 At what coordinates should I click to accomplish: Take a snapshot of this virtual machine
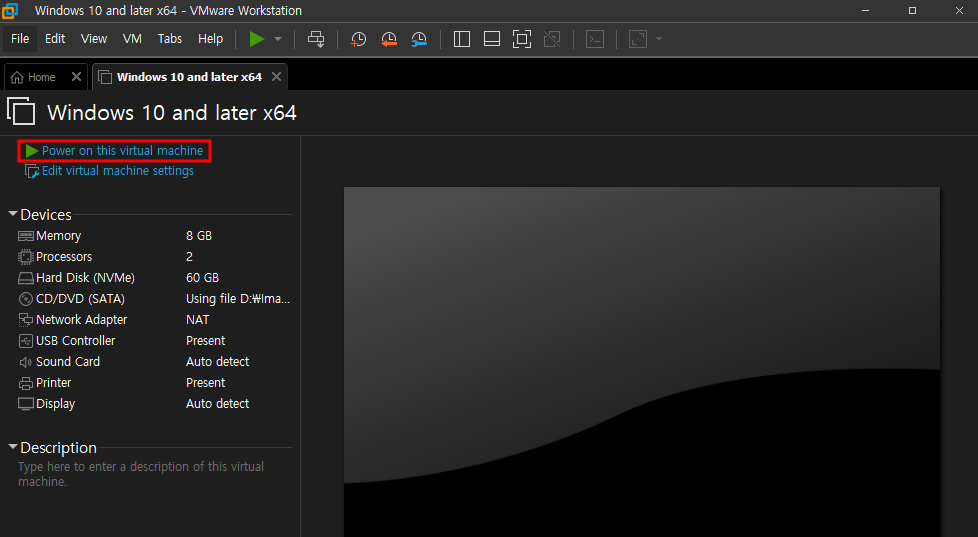(359, 39)
